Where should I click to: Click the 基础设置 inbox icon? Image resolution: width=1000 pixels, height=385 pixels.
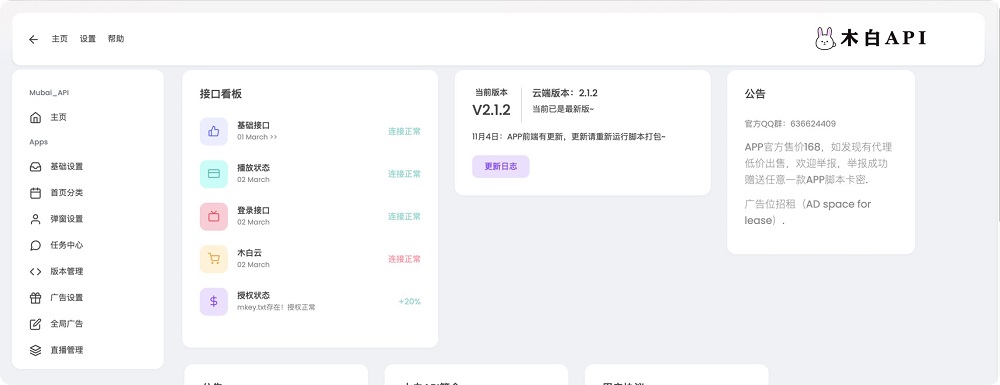click(x=36, y=166)
